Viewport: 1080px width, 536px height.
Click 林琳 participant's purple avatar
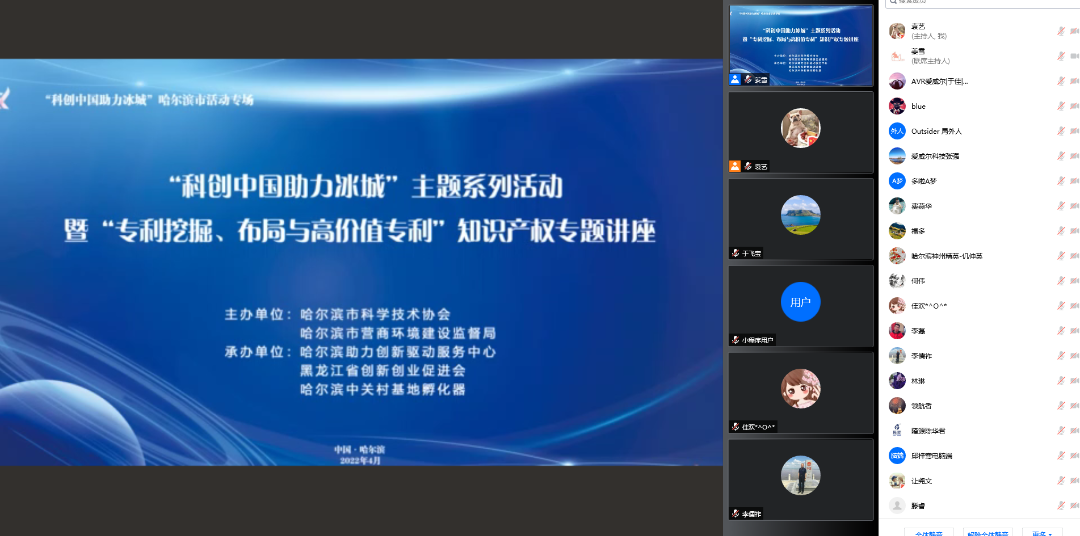[x=897, y=380]
